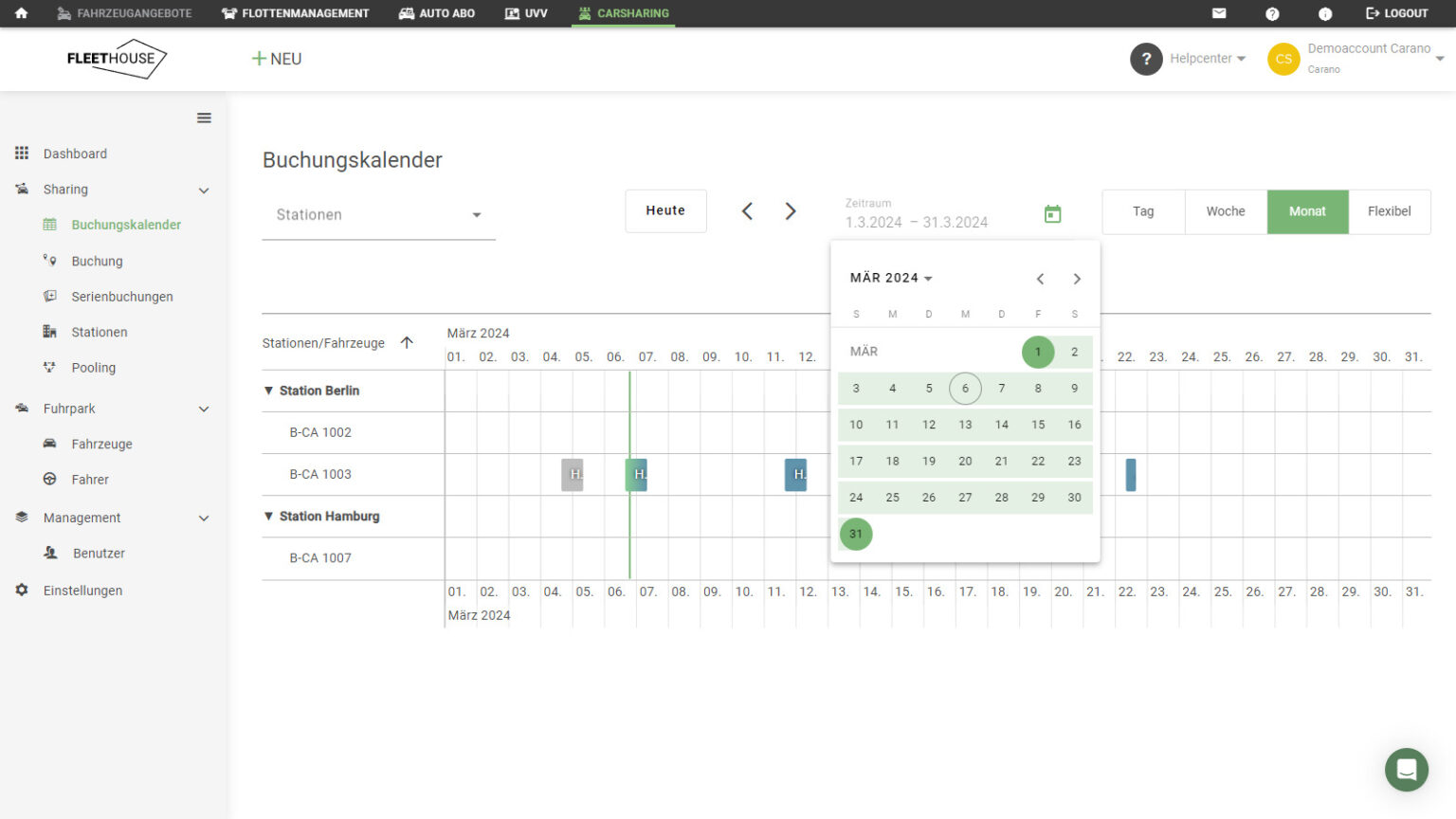Open Serienbuchungen via its sidebar icon
Image resolution: width=1456 pixels, height=819 pixels.
50,296
